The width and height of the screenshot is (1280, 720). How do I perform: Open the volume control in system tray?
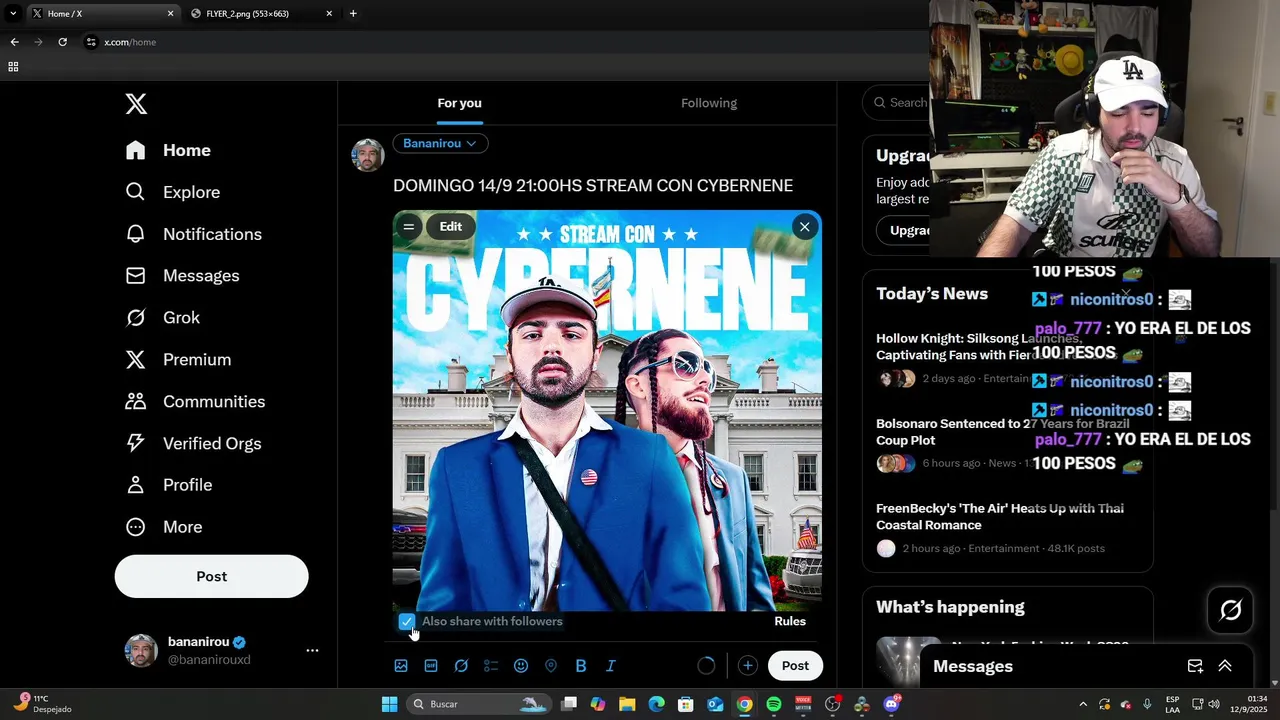pyautogui.click(x=1214, y=704)
